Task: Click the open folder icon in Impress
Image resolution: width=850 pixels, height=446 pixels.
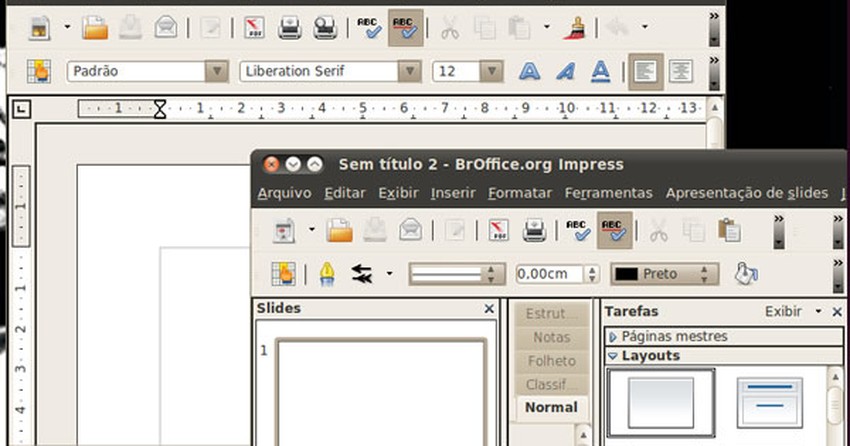Action: 341,231
